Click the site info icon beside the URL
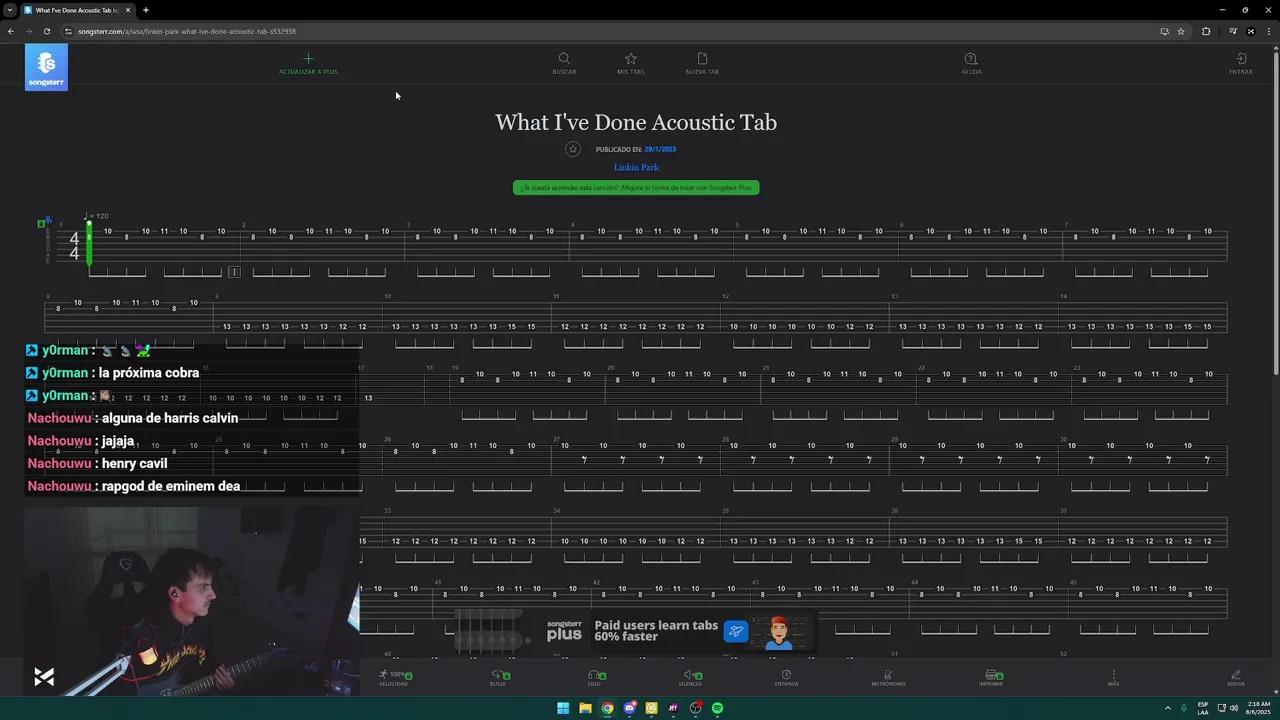Image resolution: width=1280 pixels, height=720 pixels. tap(68, 31)
